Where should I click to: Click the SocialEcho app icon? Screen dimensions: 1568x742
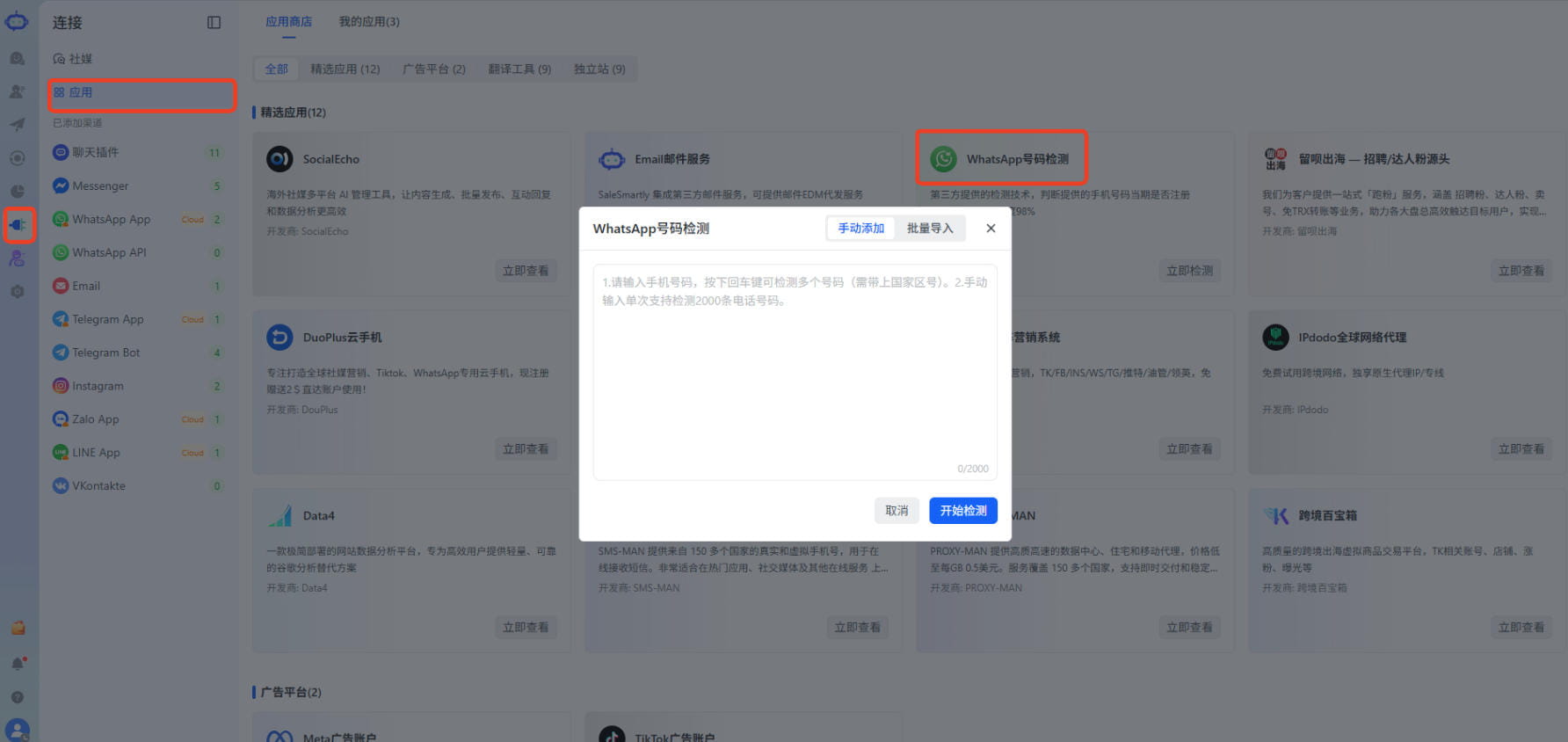pyautogui.click(x=279, y=159)
